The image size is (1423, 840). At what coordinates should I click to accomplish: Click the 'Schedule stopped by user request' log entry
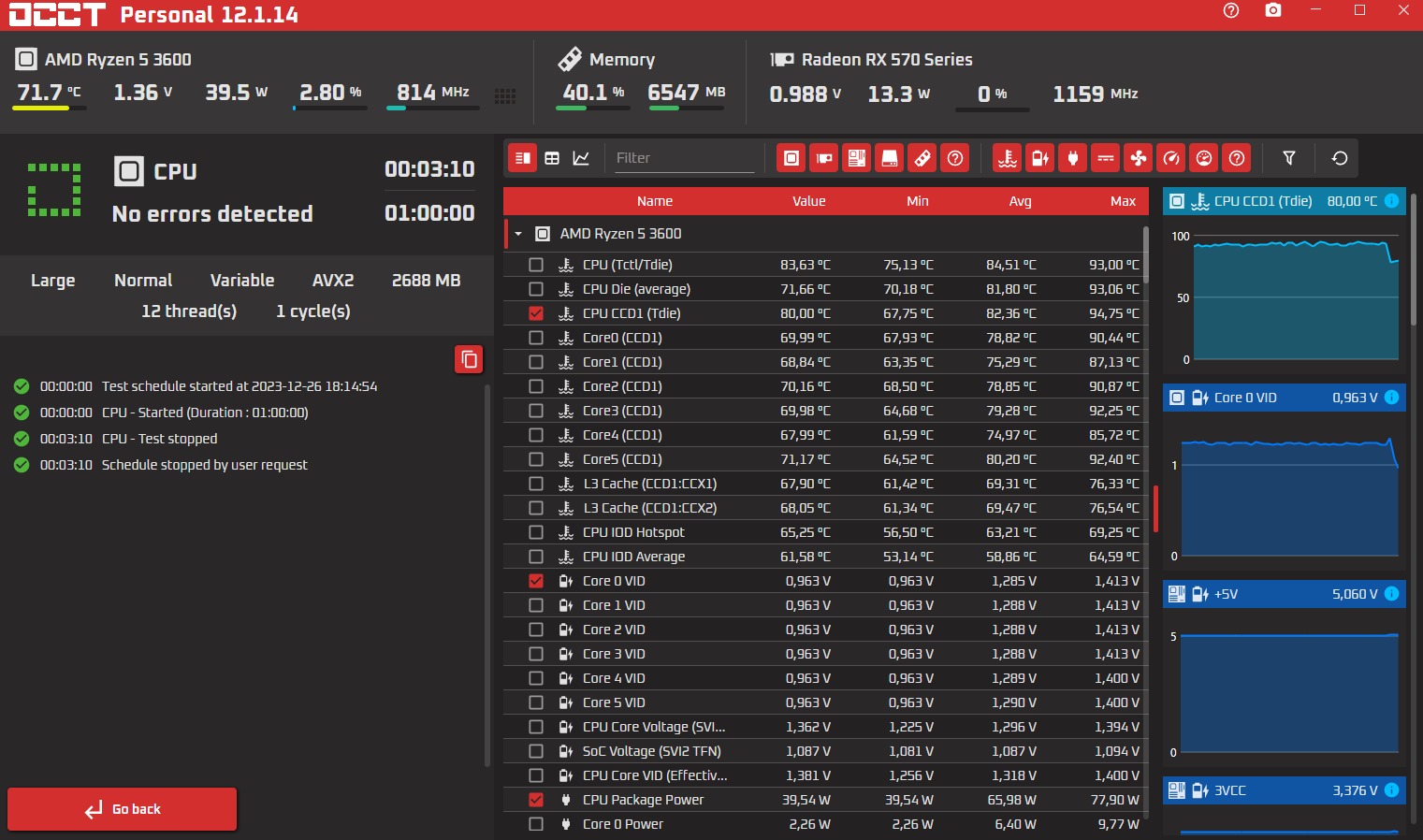point(204,465)
